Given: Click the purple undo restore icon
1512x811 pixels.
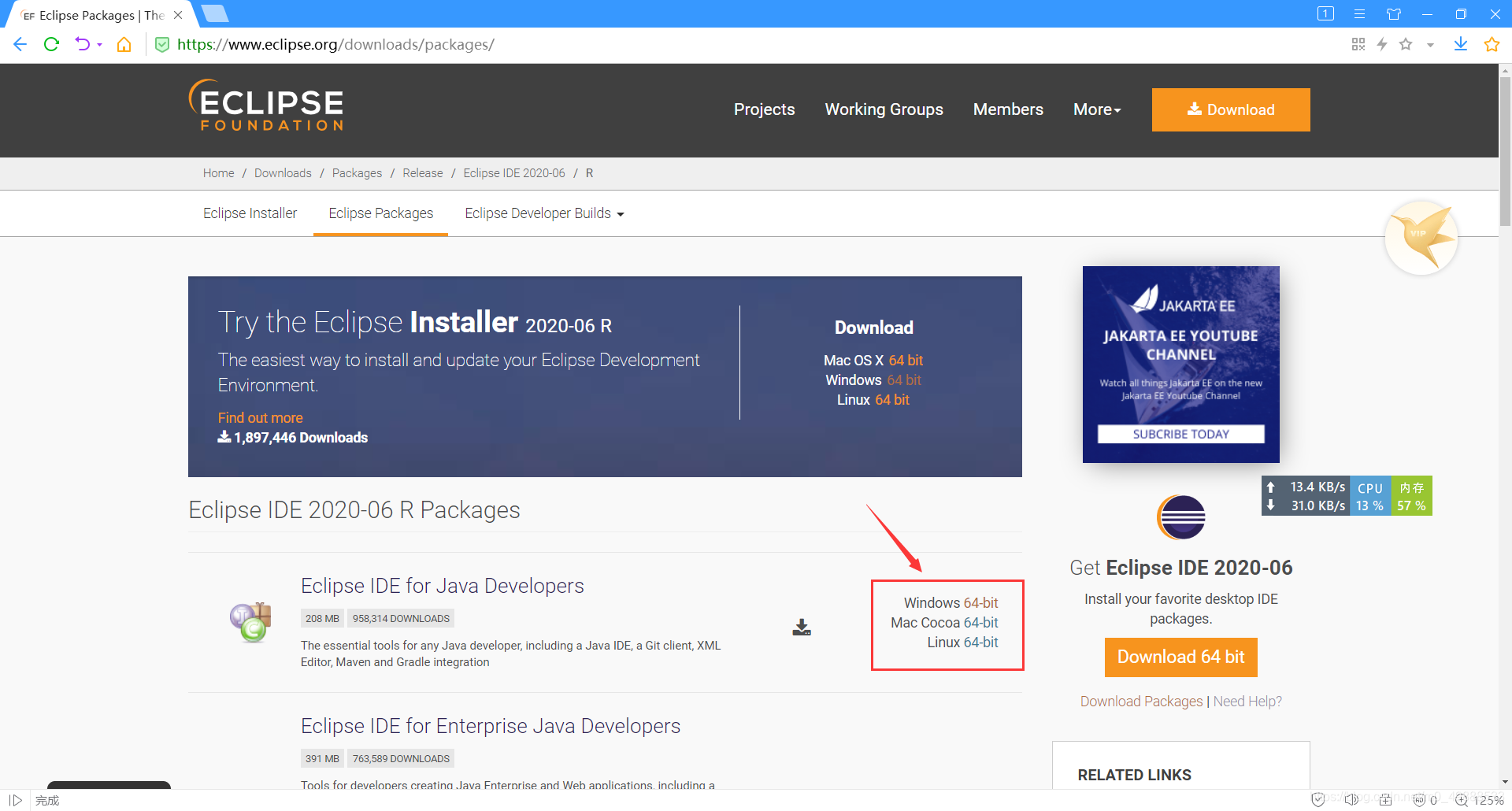Looking at the screenshot, I should (x=82, y=44).
